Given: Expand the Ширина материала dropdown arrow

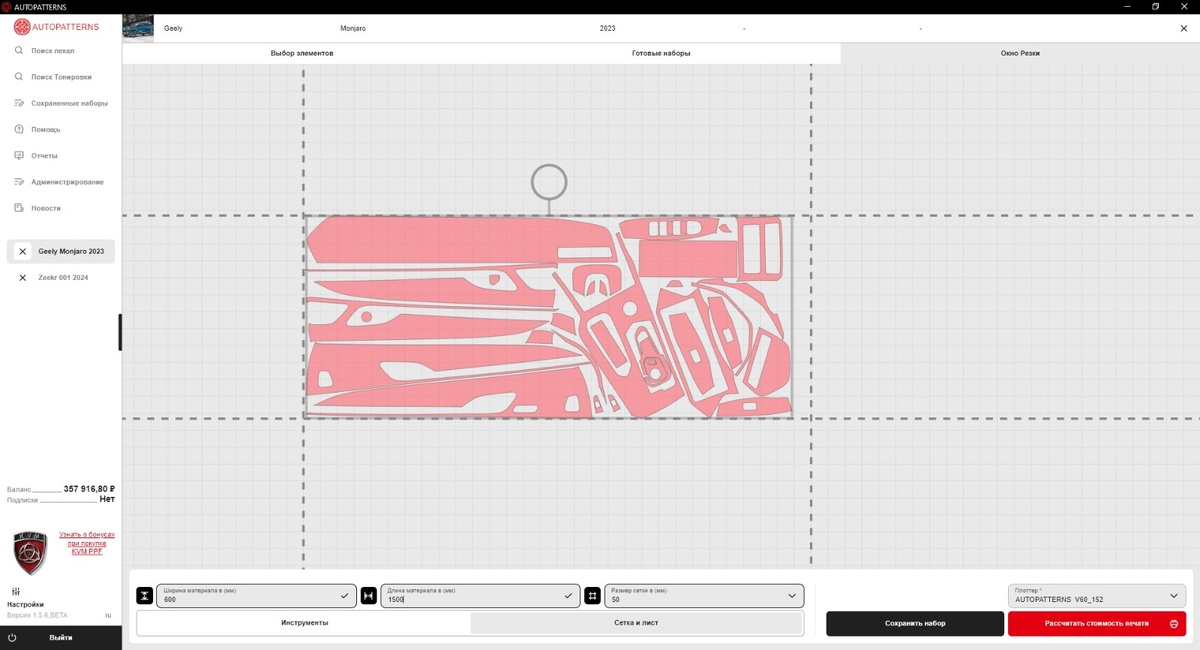Looking at the screenshot, I should pos(344,596).
